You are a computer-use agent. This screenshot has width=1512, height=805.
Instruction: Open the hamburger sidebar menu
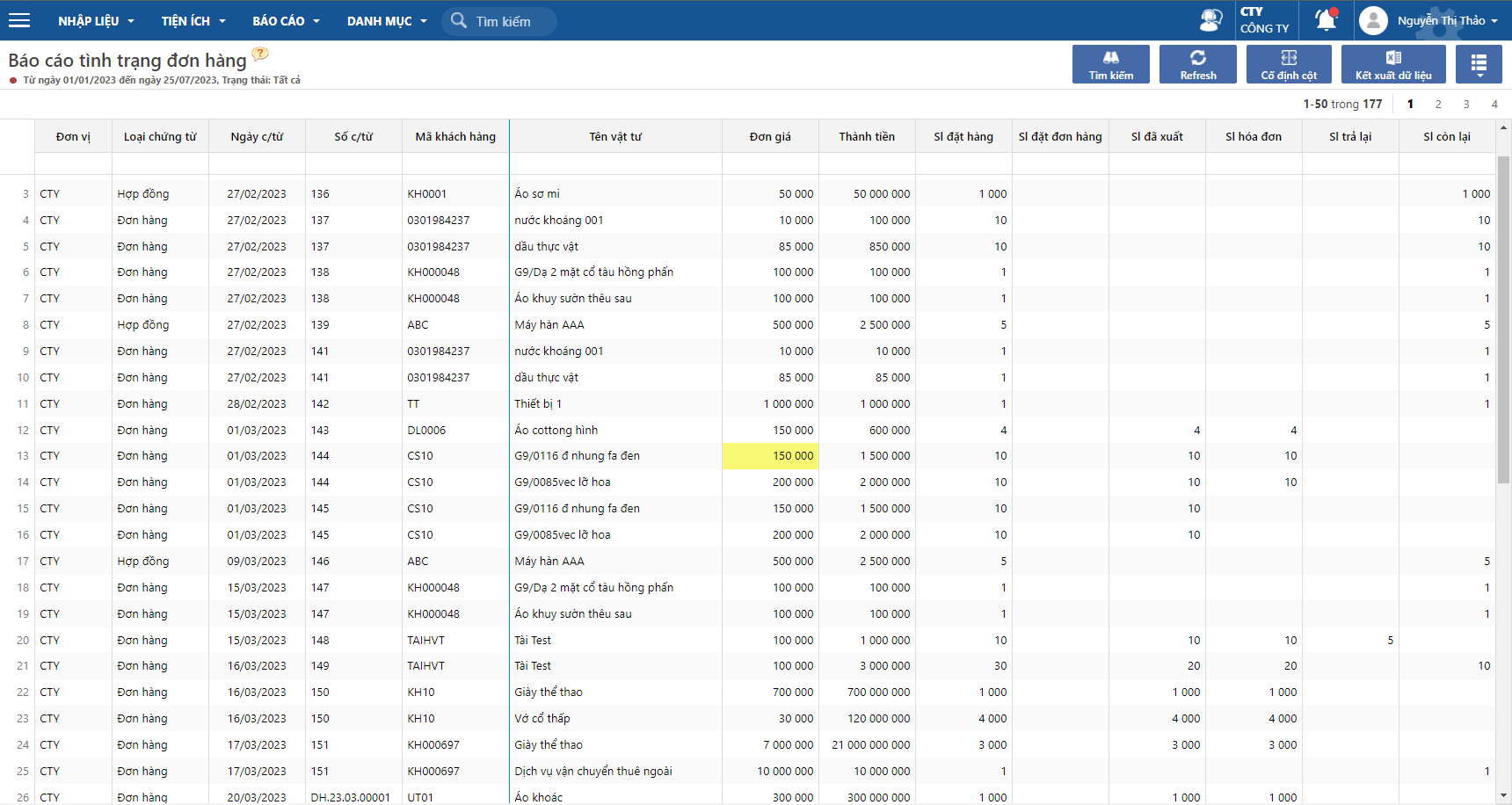tap(18, 20)
